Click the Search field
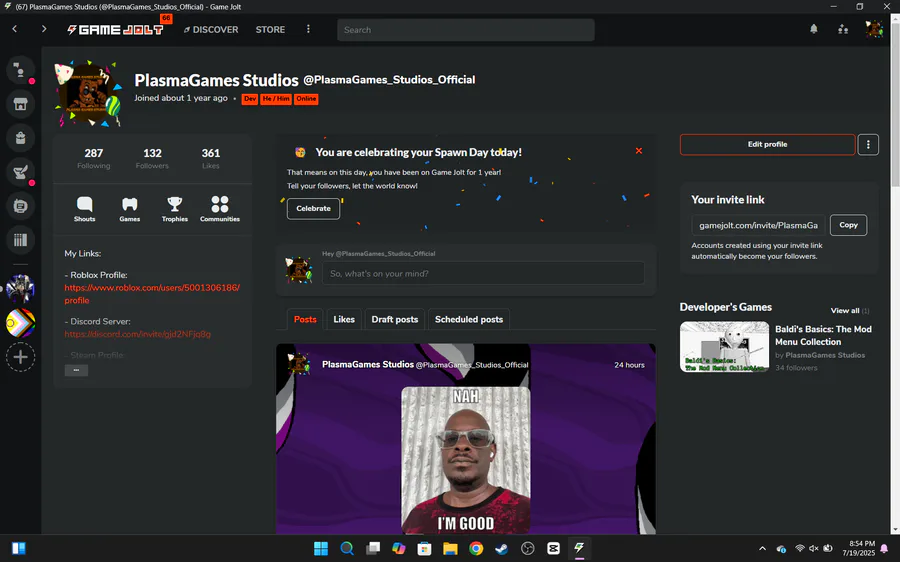 coord(465,30)
